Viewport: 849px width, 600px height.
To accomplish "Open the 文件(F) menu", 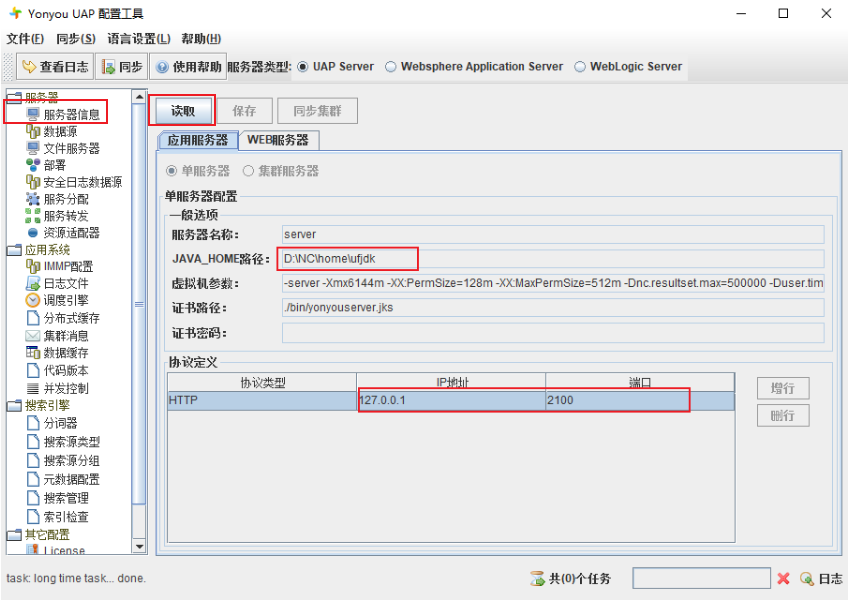I will [x=25, y=38].
